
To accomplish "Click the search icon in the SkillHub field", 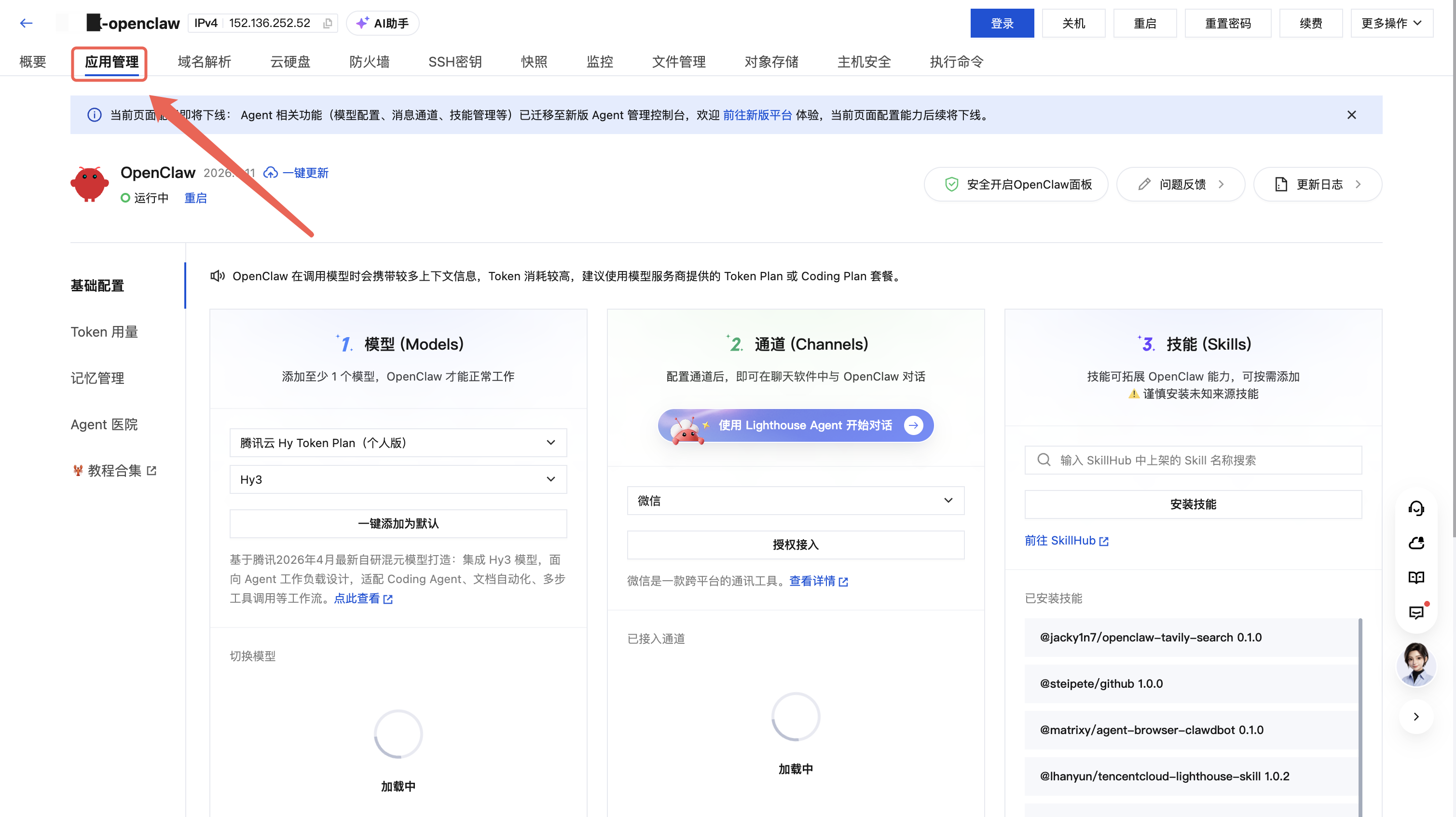I will coord(1044,460).
